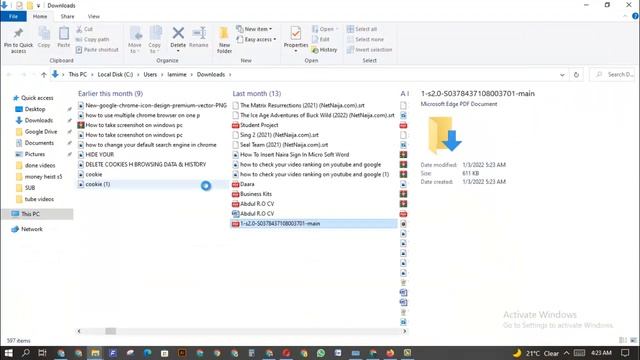The image size is (640, 360).
Task: Select the Daara PDF file
Action: 247,184
